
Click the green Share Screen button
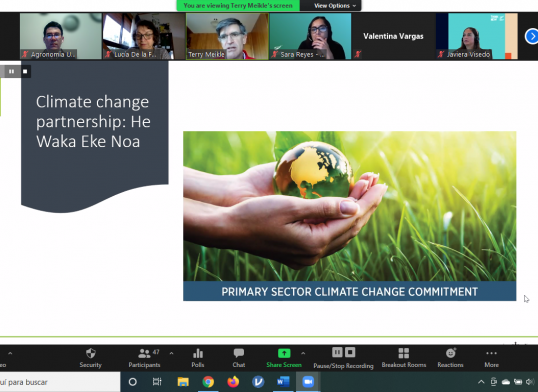coord(284,358)
